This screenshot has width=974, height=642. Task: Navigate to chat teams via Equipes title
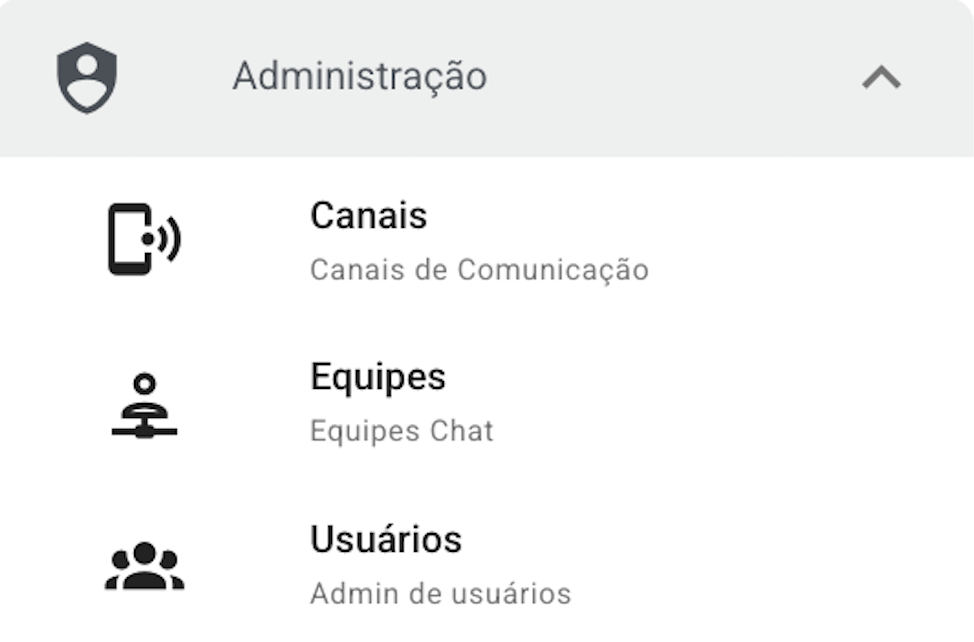377,377
